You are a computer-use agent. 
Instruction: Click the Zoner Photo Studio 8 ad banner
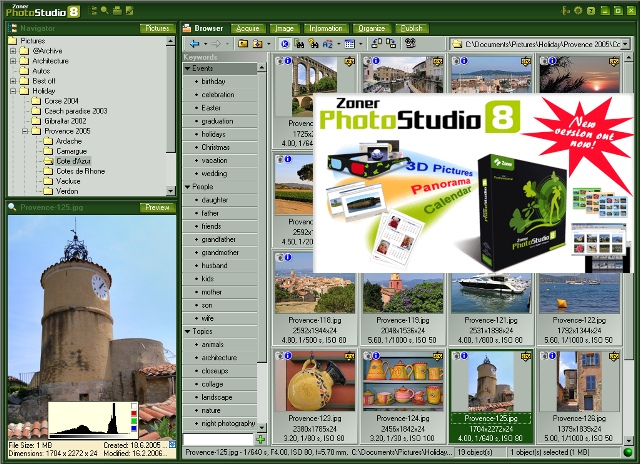(473, 183)
